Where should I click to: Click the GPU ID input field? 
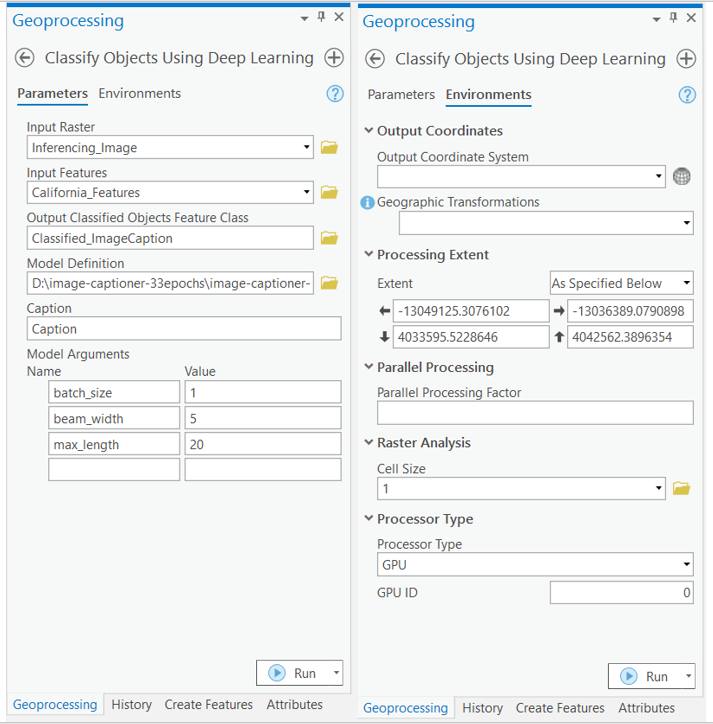coord(621,593)
